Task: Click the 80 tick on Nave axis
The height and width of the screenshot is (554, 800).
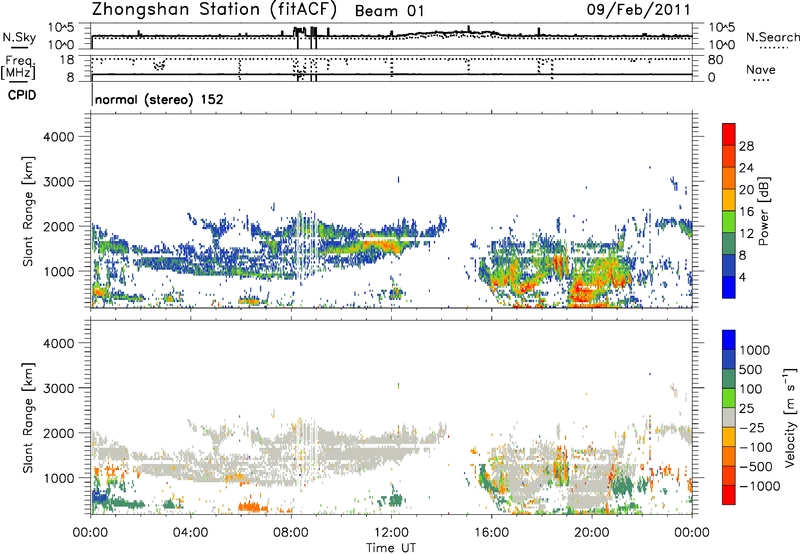Action: [715, 60]
